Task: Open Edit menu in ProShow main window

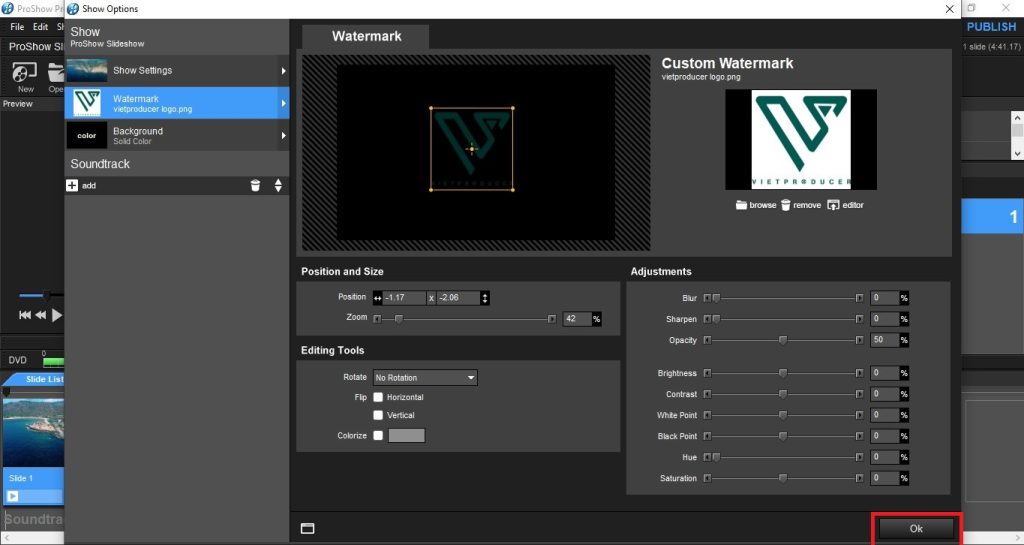Action: (x=40, y=27)
